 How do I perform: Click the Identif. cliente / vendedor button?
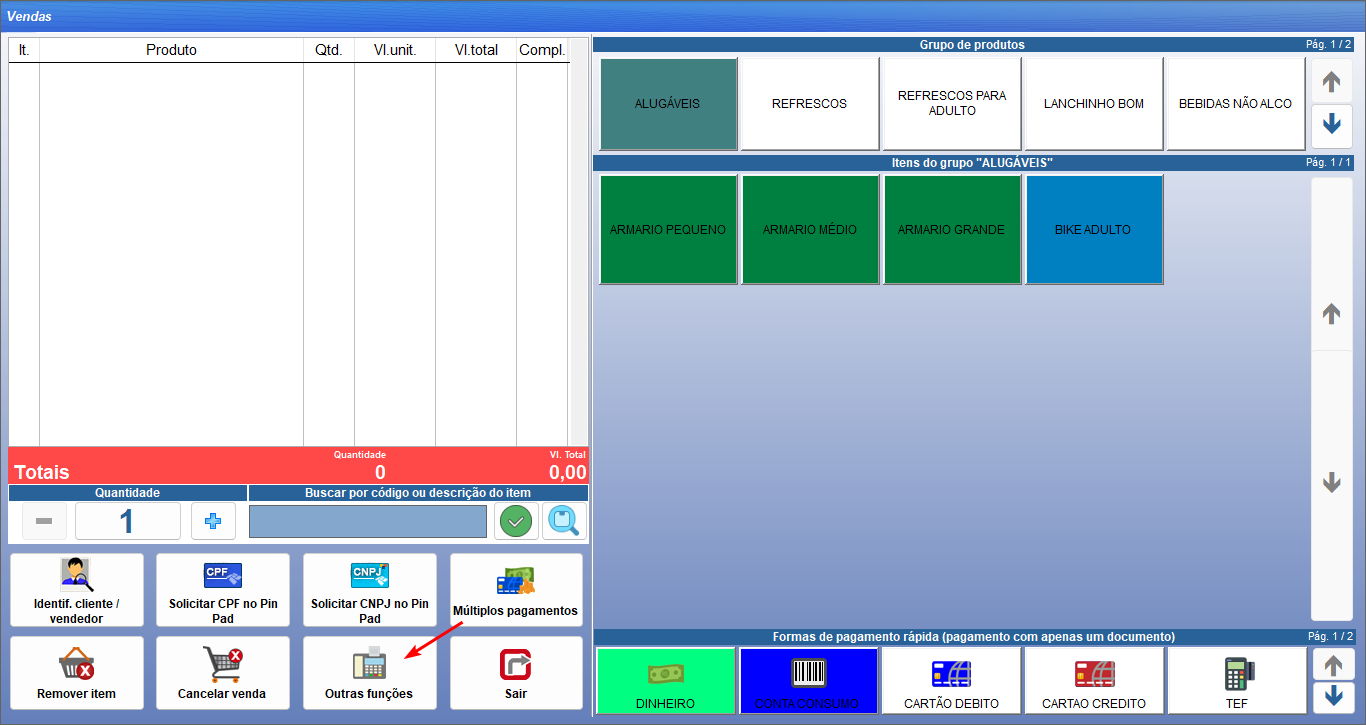77,590
